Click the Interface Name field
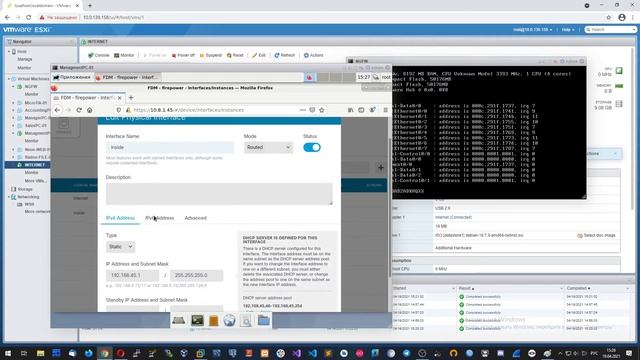Screen dimensions: 640x360 [x=170, y=147]
